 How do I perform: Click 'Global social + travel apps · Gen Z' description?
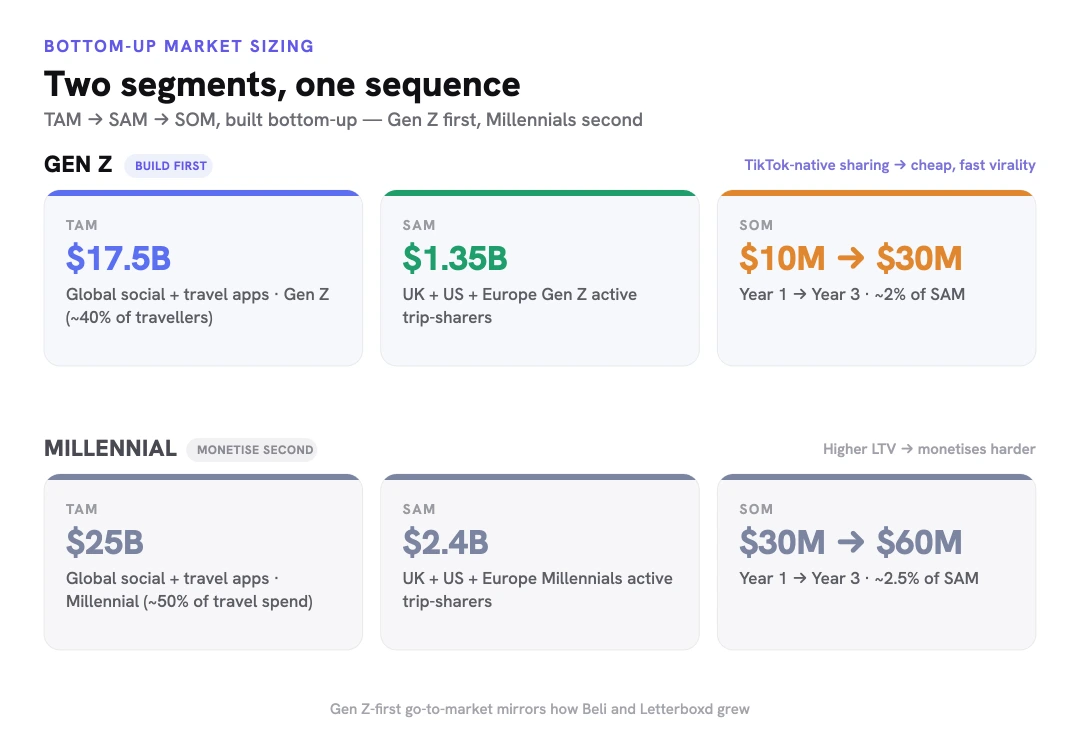[x=198, y=306]
